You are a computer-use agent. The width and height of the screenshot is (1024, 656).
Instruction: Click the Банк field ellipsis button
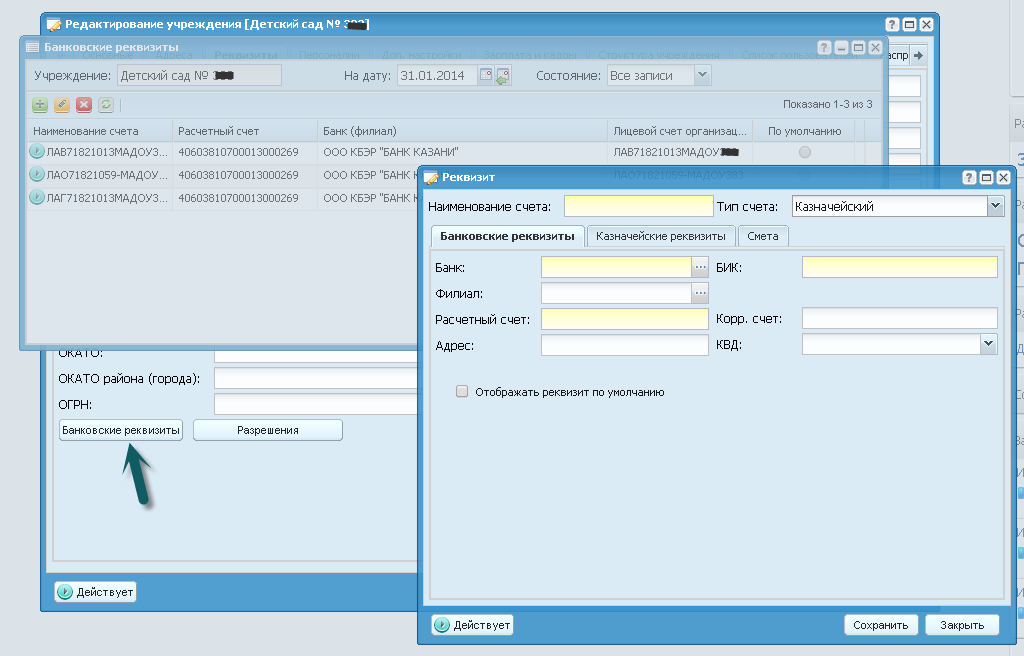700,267
